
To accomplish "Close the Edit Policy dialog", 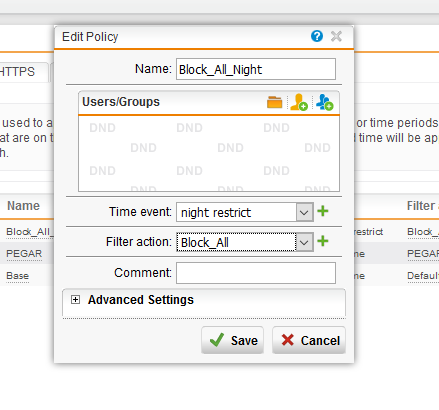I will click(336, 36).
